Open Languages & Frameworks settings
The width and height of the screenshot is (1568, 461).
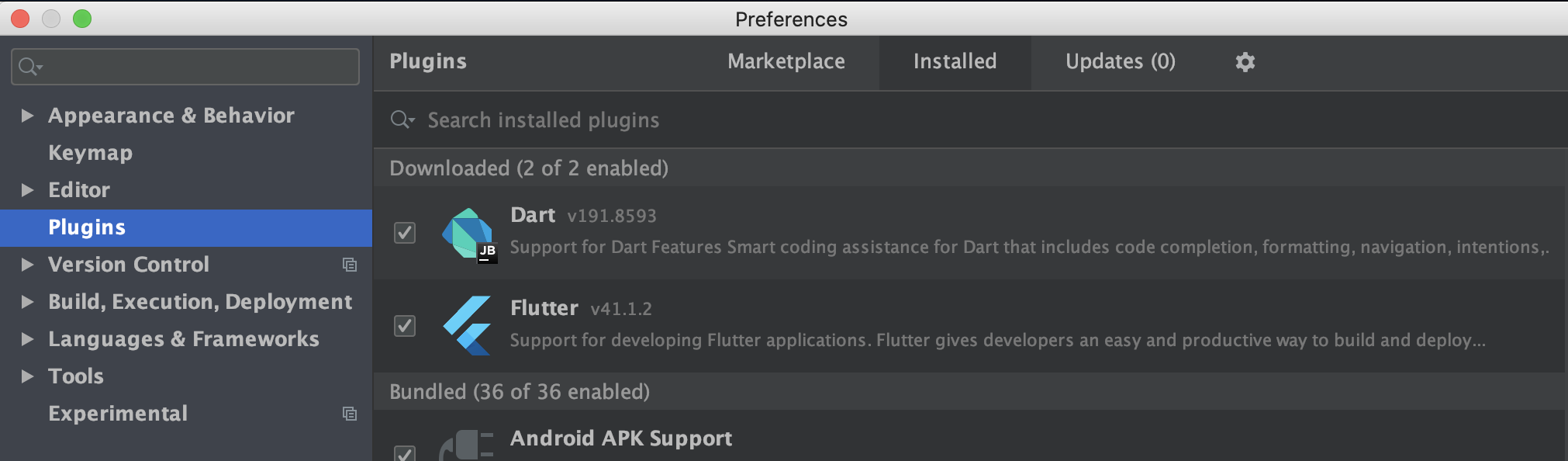click(x=184, y=339)
